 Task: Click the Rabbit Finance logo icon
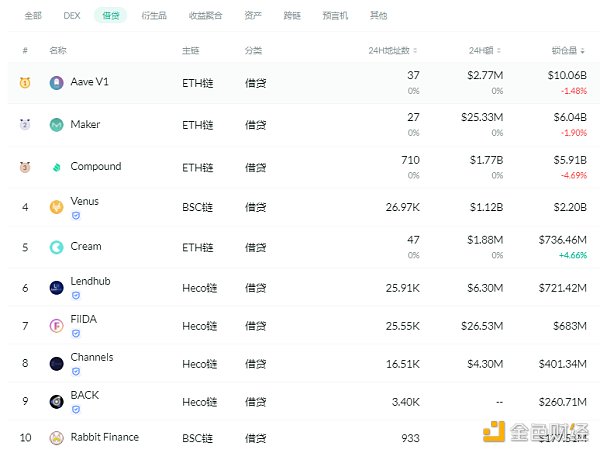57,438
